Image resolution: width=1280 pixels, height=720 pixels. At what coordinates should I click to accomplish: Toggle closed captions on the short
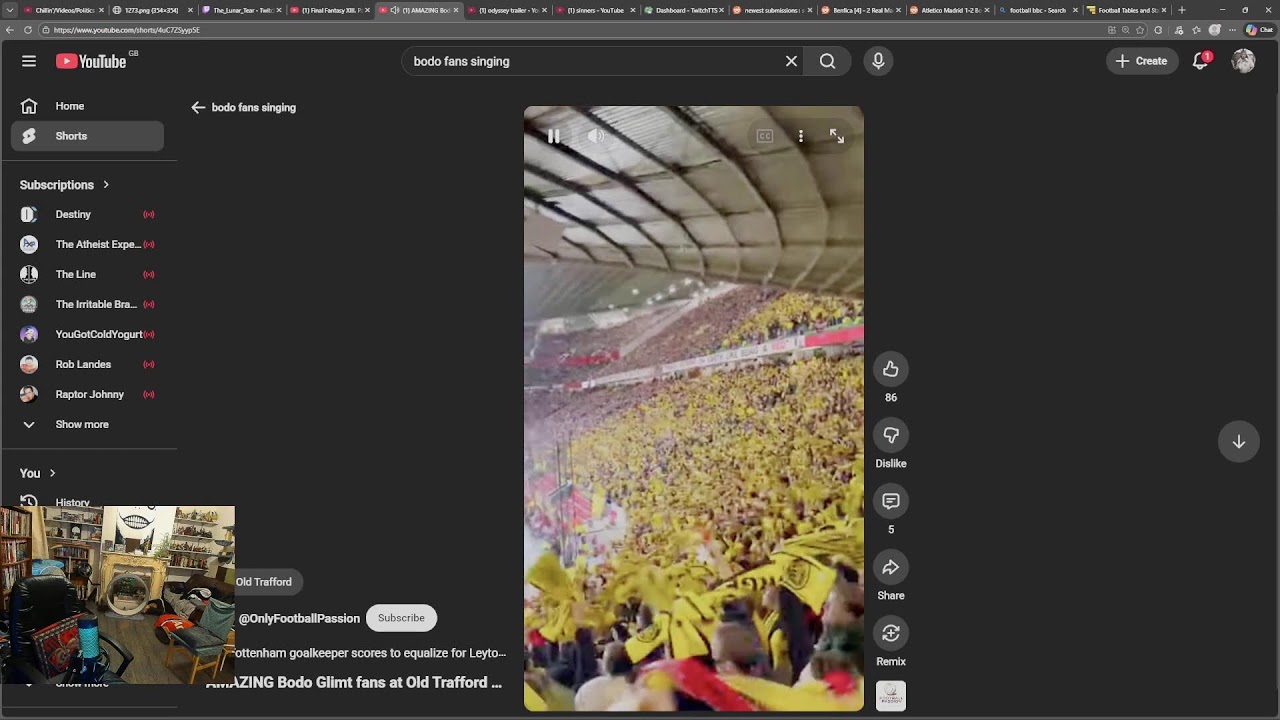click(765, 136)
